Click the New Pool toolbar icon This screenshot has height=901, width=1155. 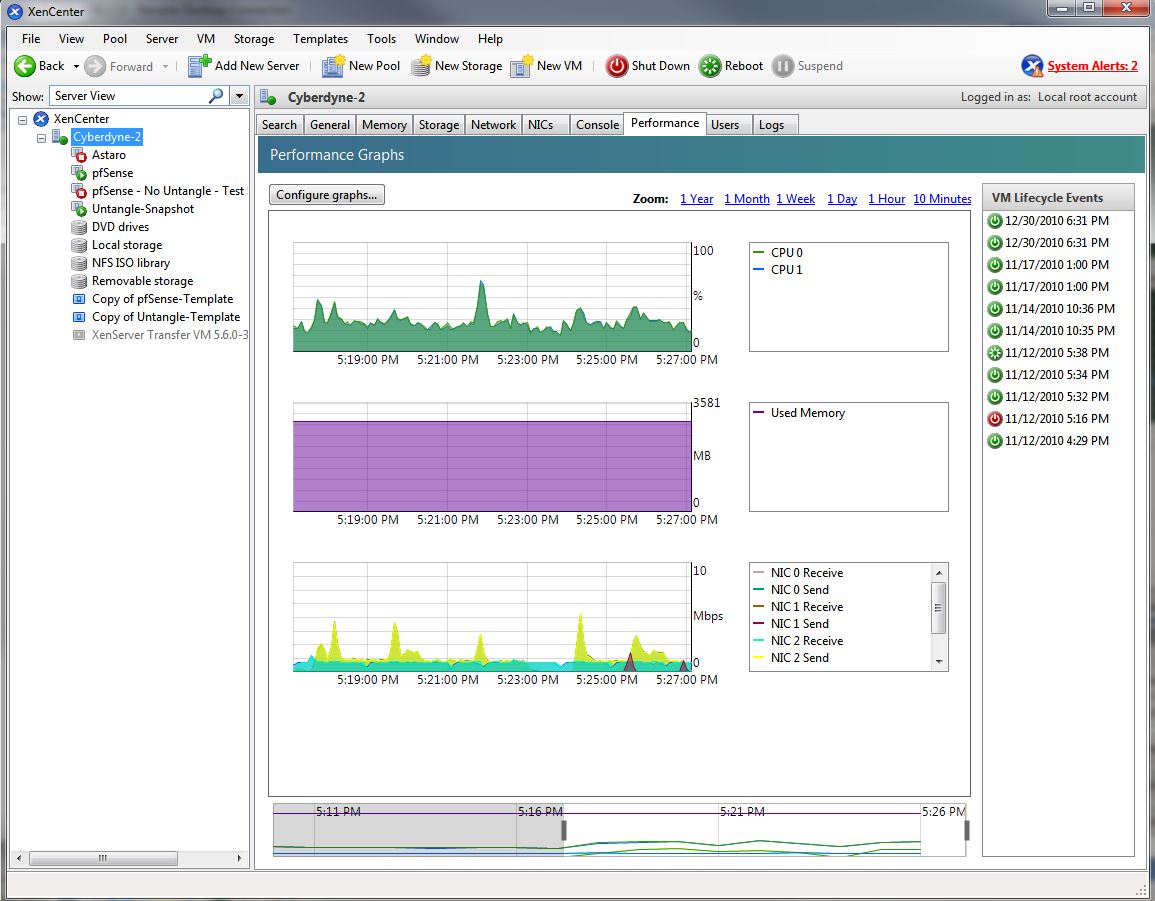coord(334,66)
